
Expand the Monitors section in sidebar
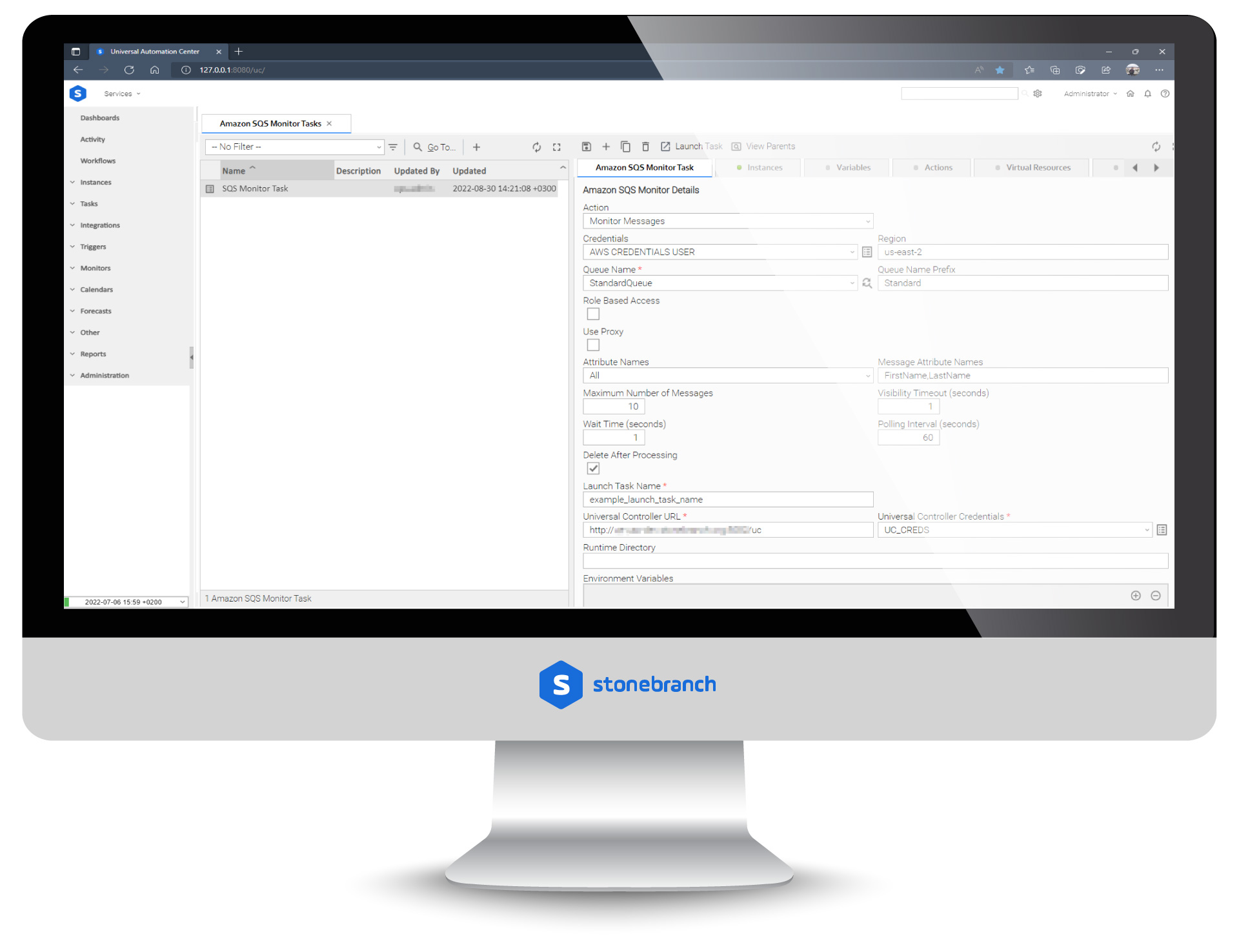pyautogui.click(x=97, y=267)
